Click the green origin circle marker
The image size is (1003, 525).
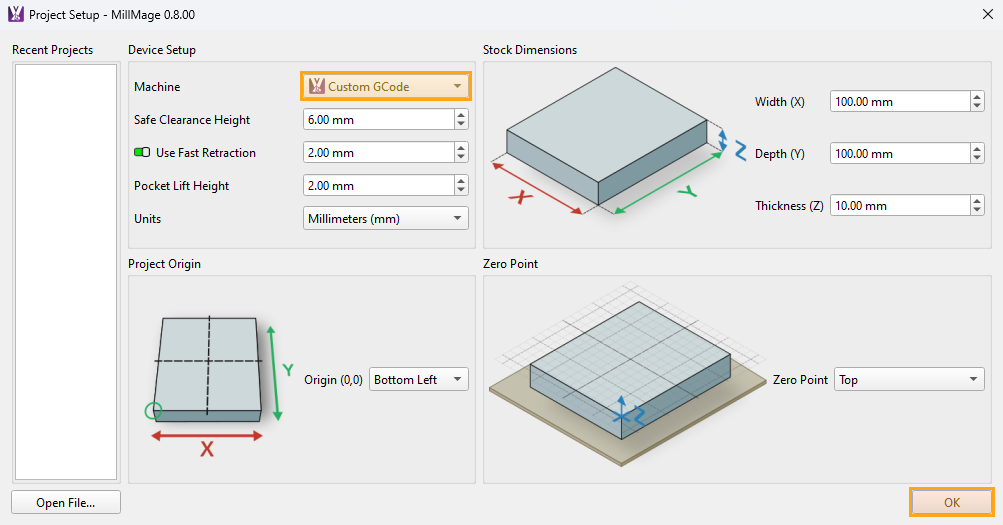tap(152, 410)
